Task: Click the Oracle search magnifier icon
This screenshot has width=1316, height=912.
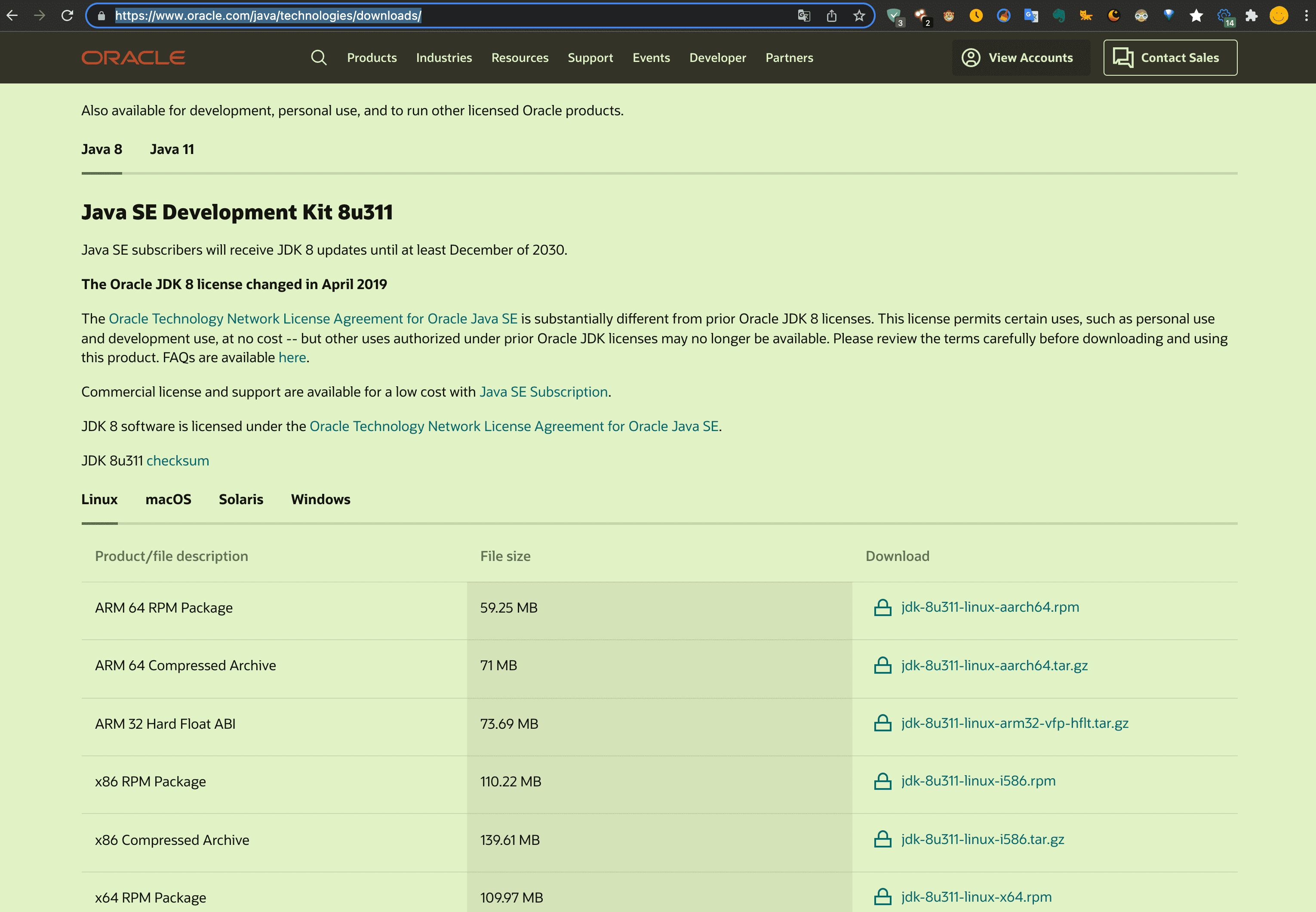Action: (x=319, y=58)
